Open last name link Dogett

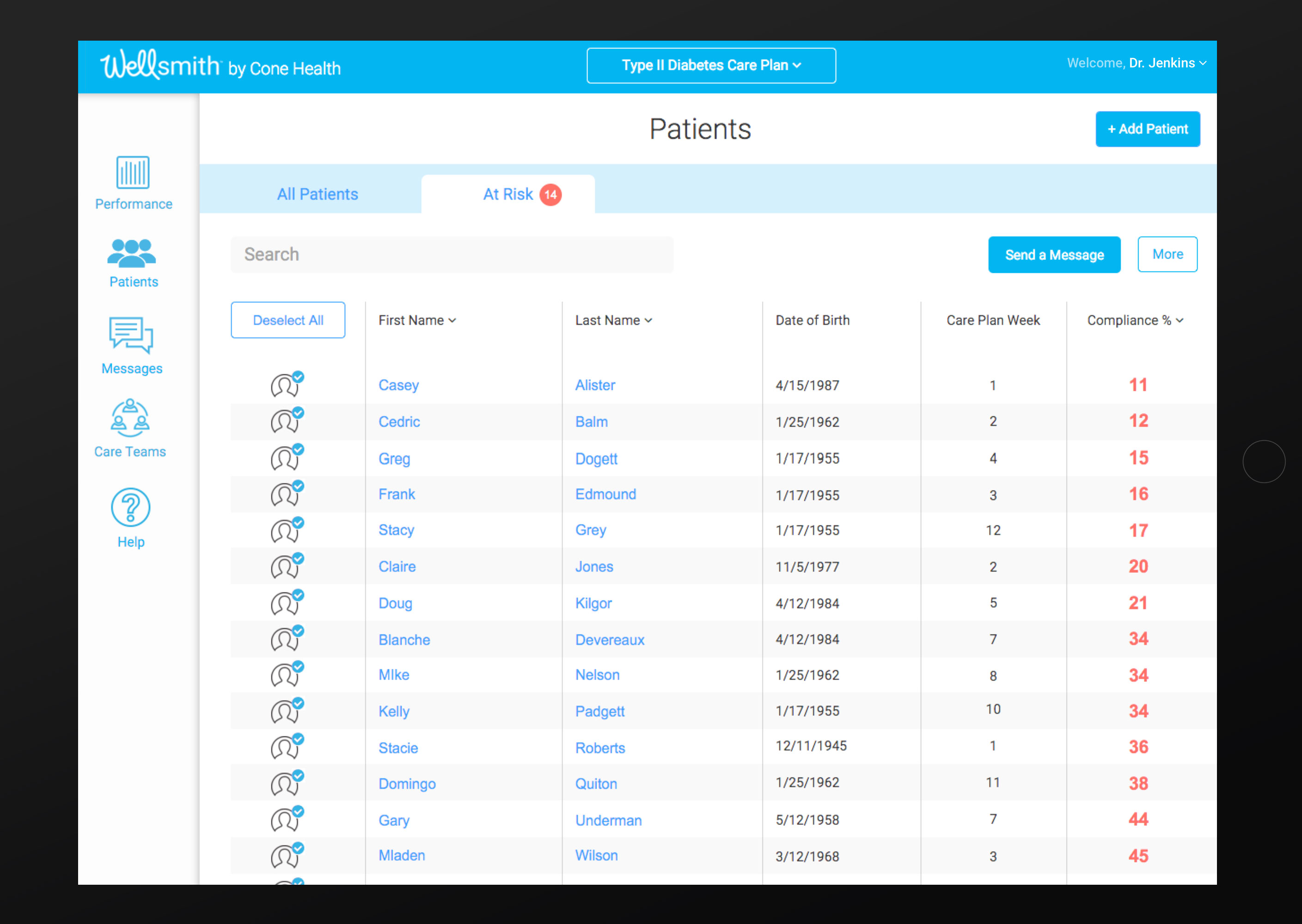[596, 459]
